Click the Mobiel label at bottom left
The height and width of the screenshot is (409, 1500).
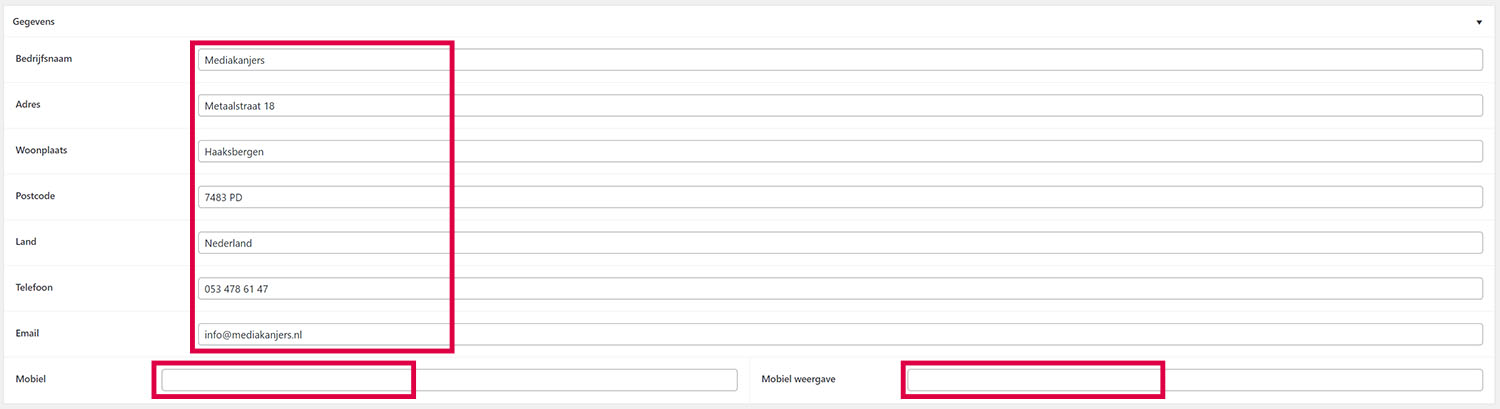coord(31,379)
